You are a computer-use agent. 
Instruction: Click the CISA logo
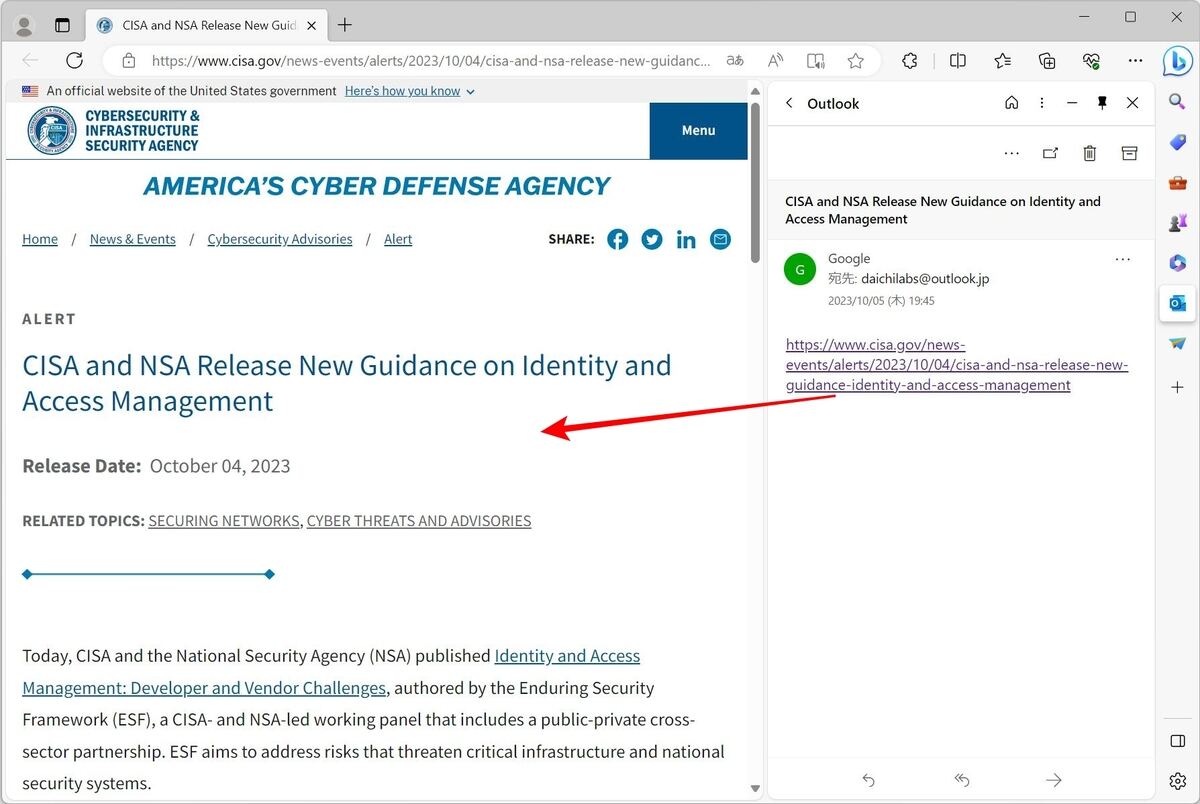coord(113,130)
